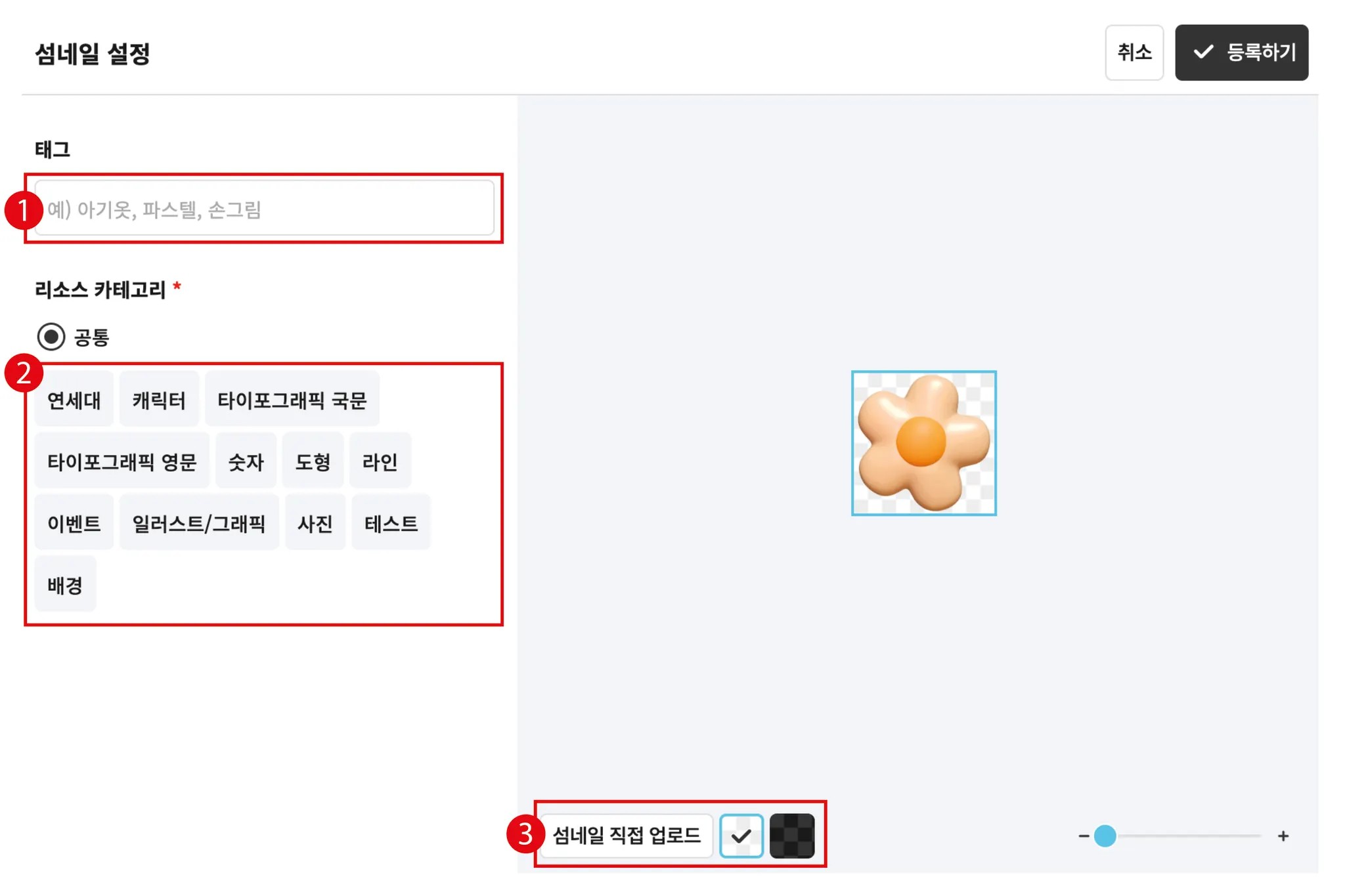Image resolution: width=1345 pixels, height=896 pixels.
Task: Click the 취소 button
Action: (x=1134, y=53)
